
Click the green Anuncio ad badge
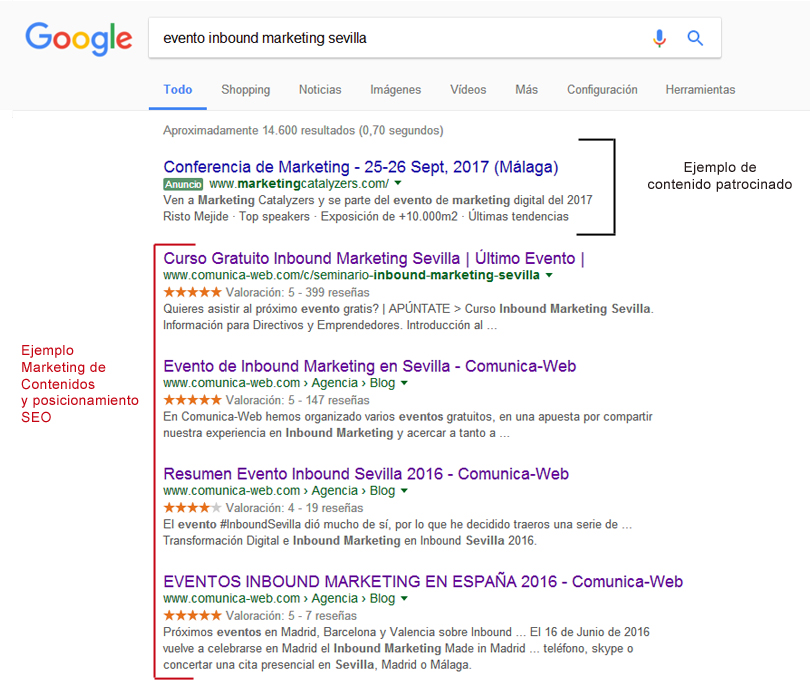click(183, 184)
